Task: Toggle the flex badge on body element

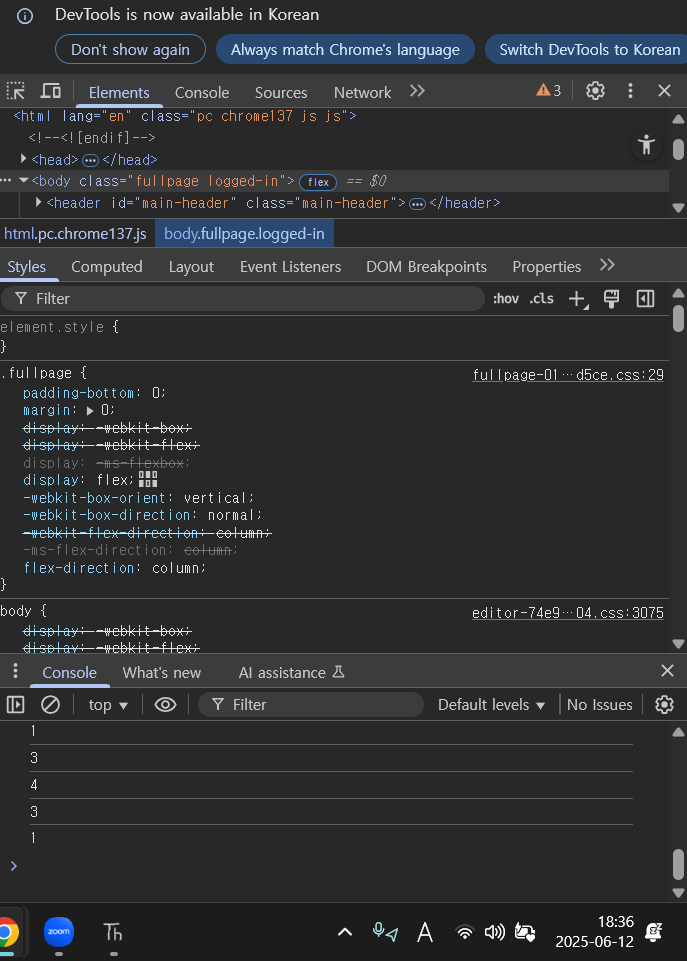Action: click(318, 182)
